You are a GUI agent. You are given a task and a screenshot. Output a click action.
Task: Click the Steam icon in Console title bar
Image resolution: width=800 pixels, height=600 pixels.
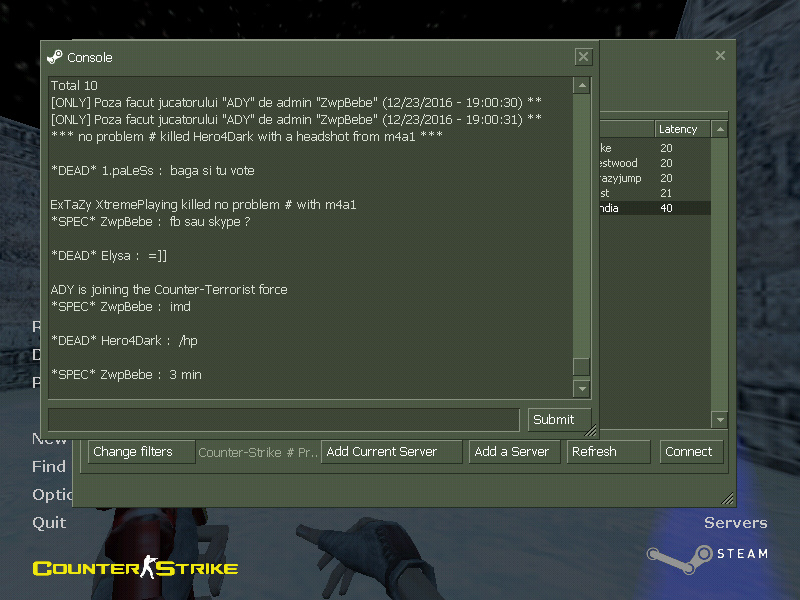pos(55,57)
